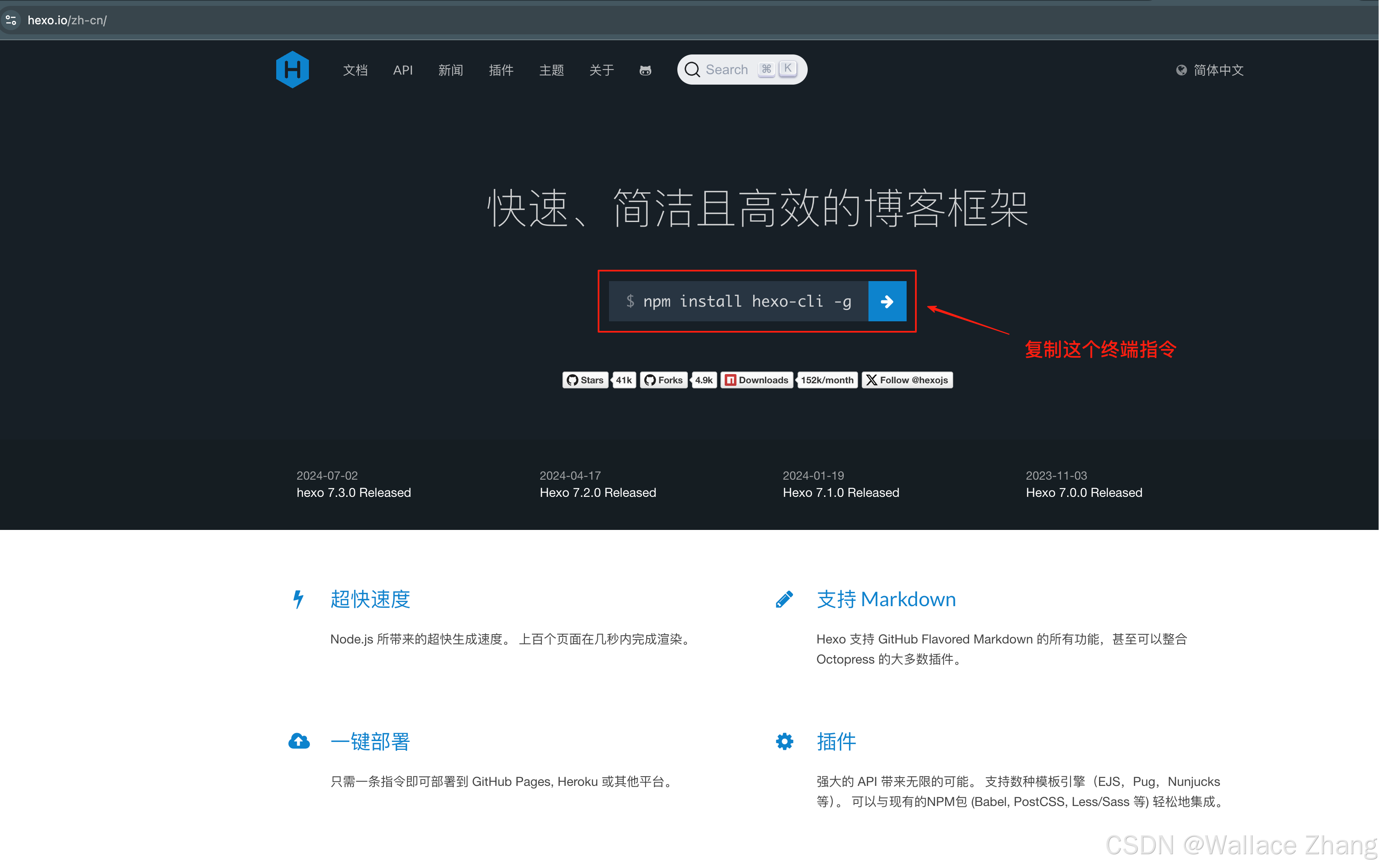
Task: Click the 支持 Markdown heading
Action: 886,599
